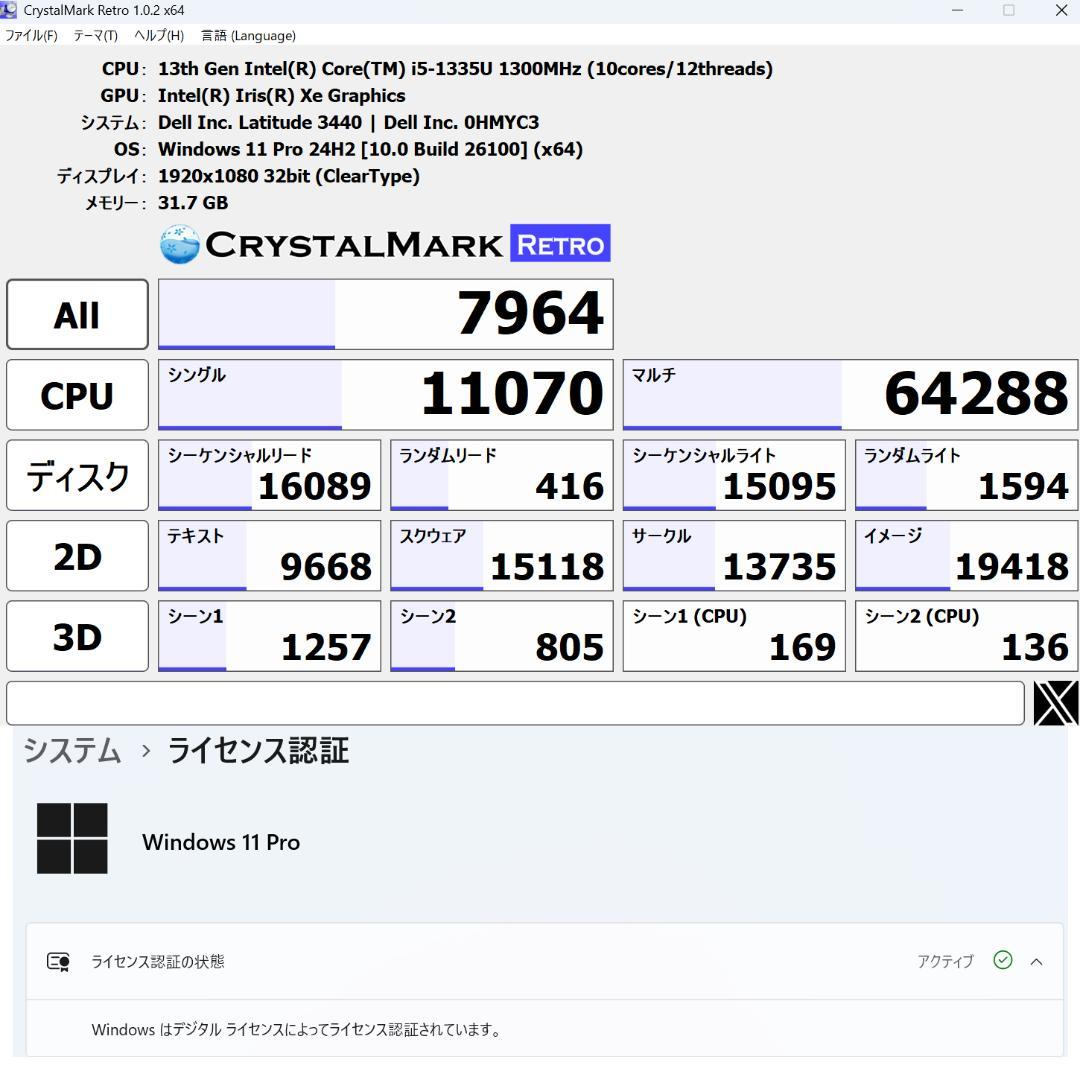Click the CrystalMark app icon in title bar

tap(9, 10)
